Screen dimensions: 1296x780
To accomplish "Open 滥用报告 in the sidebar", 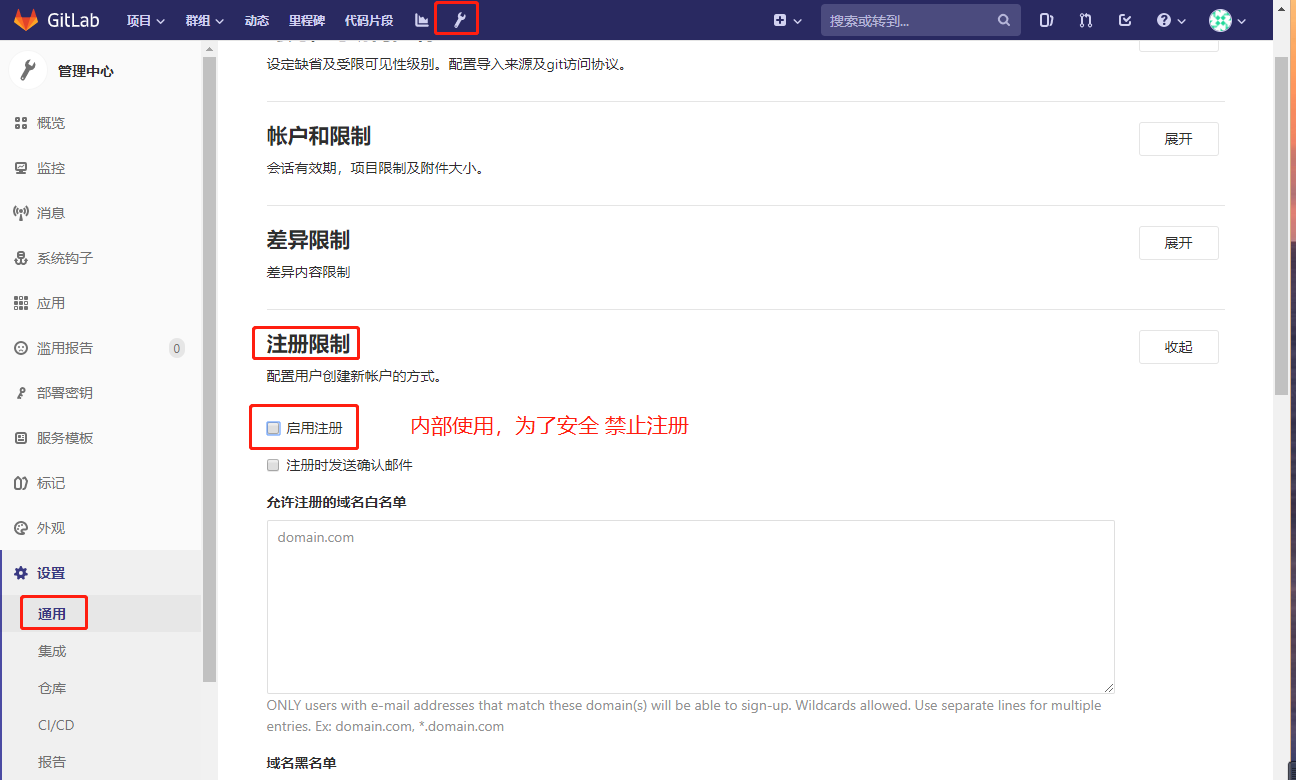I will tap(65, 348).
